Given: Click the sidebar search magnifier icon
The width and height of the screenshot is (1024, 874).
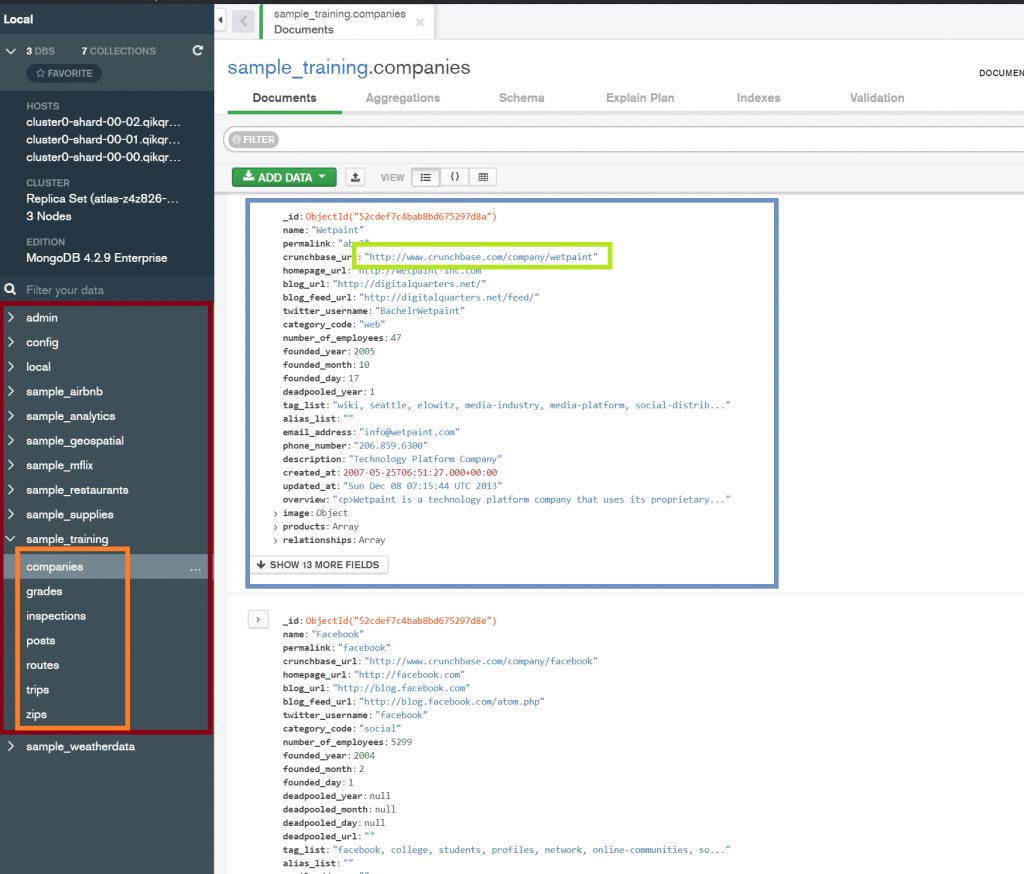Looking at the screenshot, I should pos(10,289).
